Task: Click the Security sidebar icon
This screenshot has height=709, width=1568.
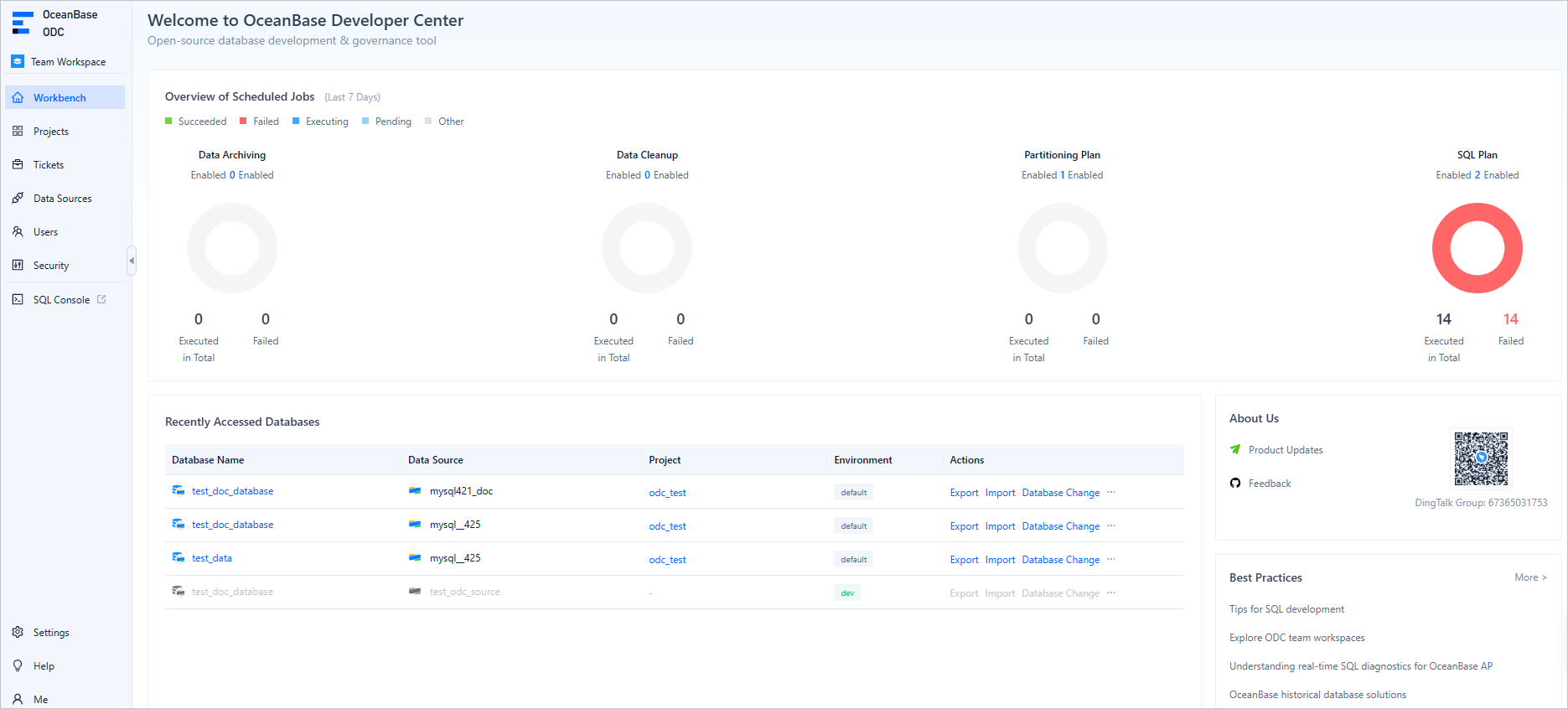Action: 18,266
